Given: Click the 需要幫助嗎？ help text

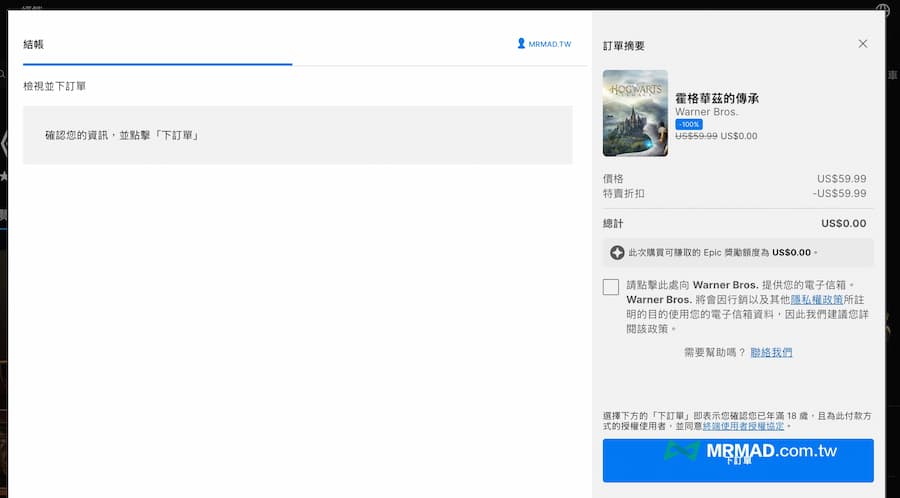Looking at the screenshot, I should [715, 352].
